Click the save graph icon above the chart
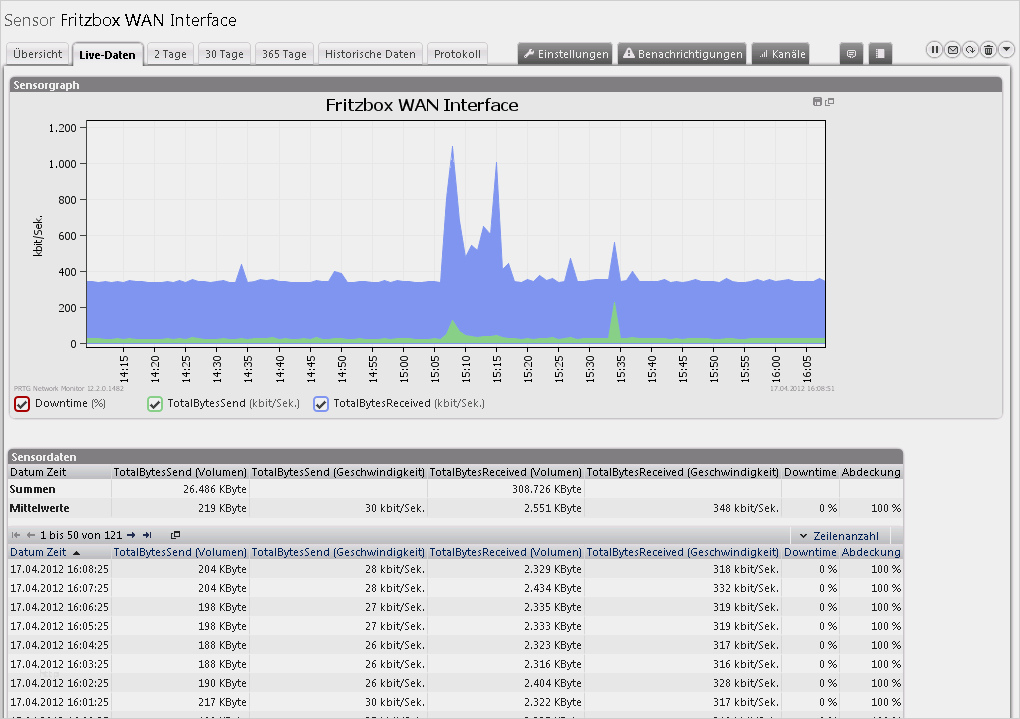Screen dimensions: 1020x719 coord(817,102)
